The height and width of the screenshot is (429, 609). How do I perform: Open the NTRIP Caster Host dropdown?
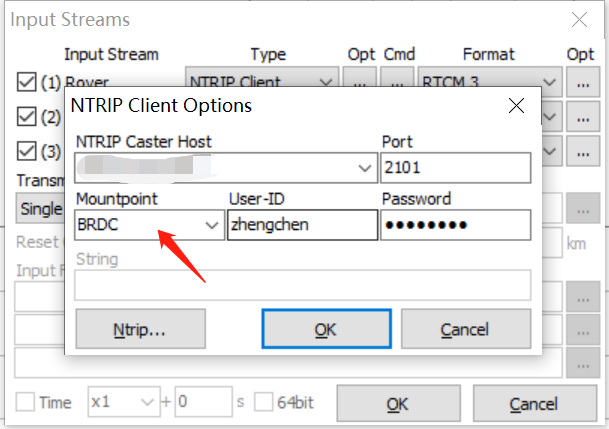[x=364, y=168]
